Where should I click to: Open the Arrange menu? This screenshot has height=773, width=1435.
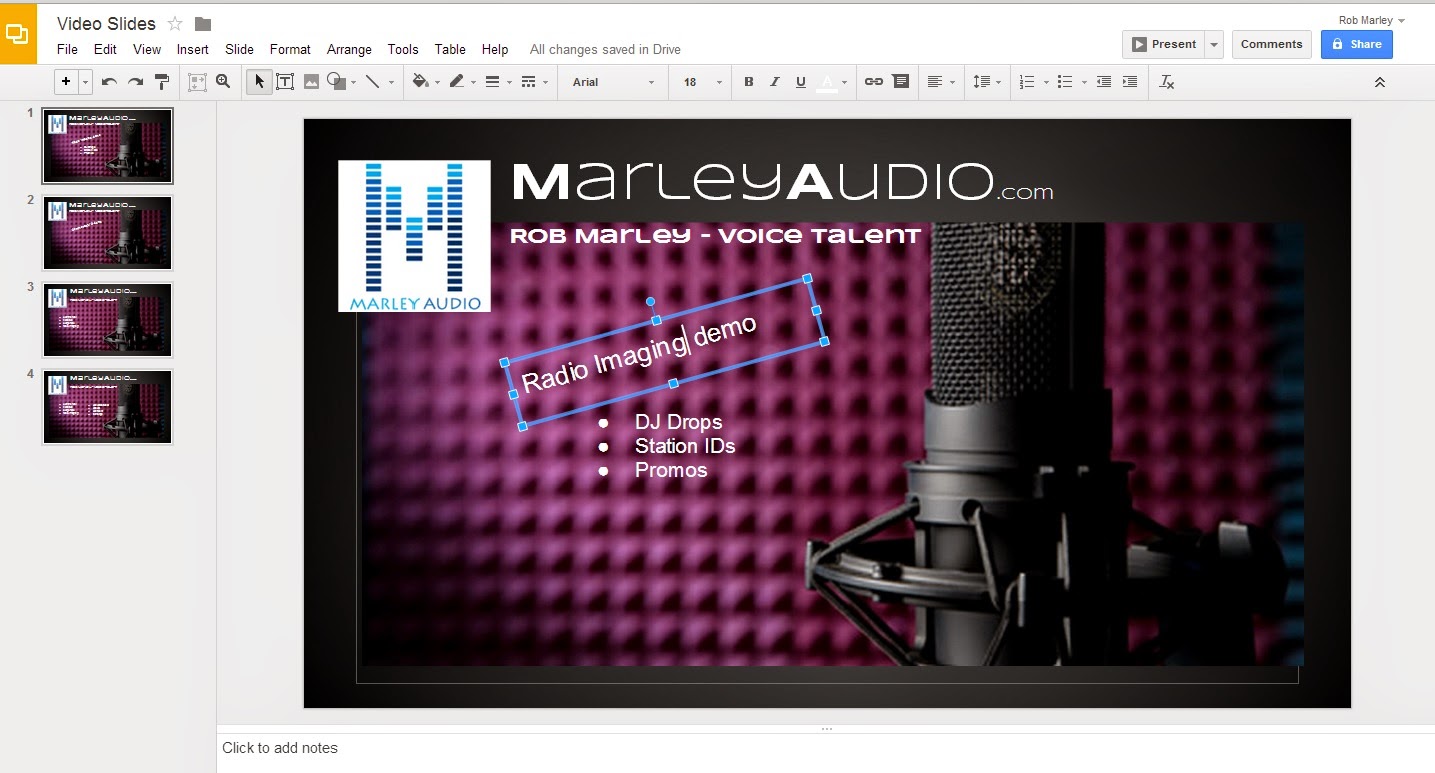click(x=349, y=49)
